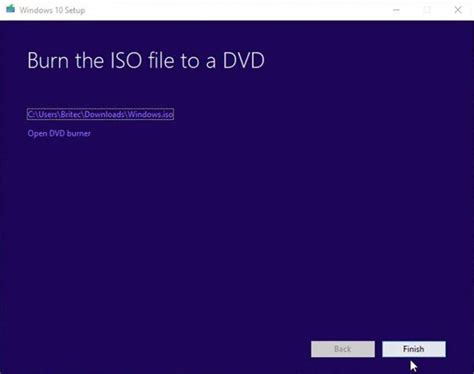Click the disabled maximize button
Viewport: 474px width, 374px height.
(427, 10)
